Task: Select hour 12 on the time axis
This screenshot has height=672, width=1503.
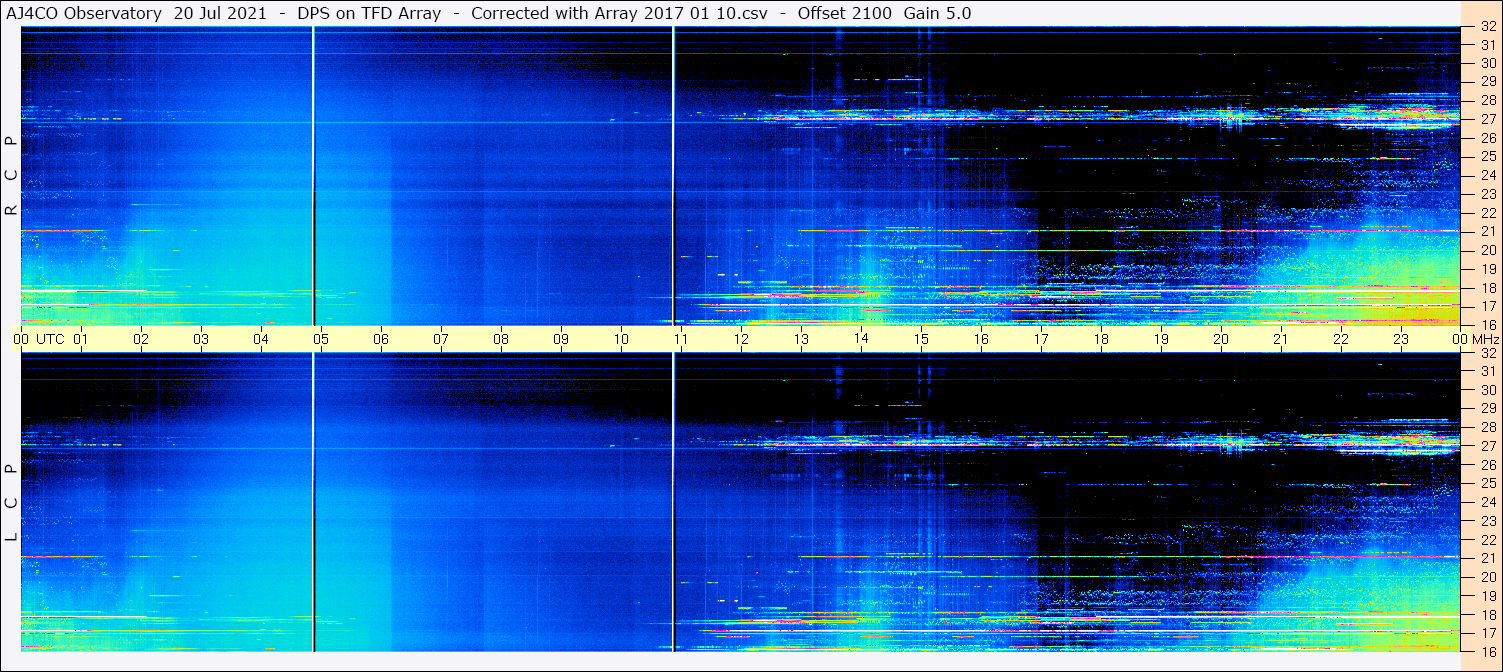Action: point(741,339)
